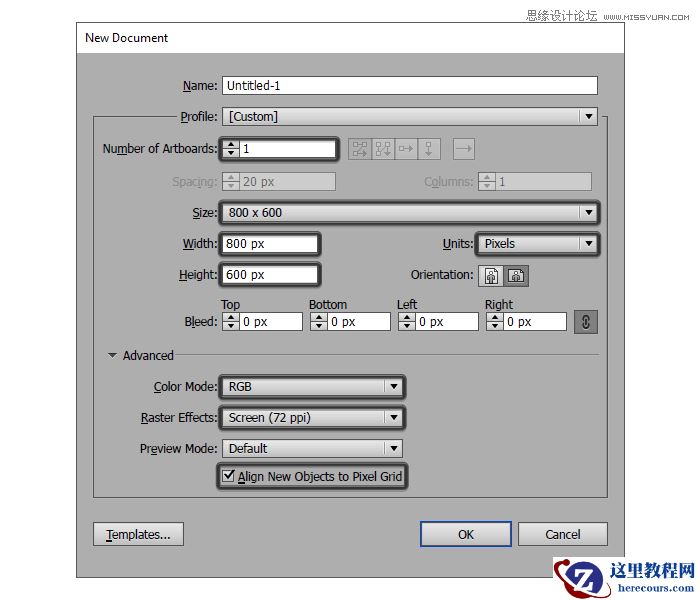This screenshot has height=600, width=700.
Task: Increase Bottom bleed with up arrow
Action: [319, 317]
